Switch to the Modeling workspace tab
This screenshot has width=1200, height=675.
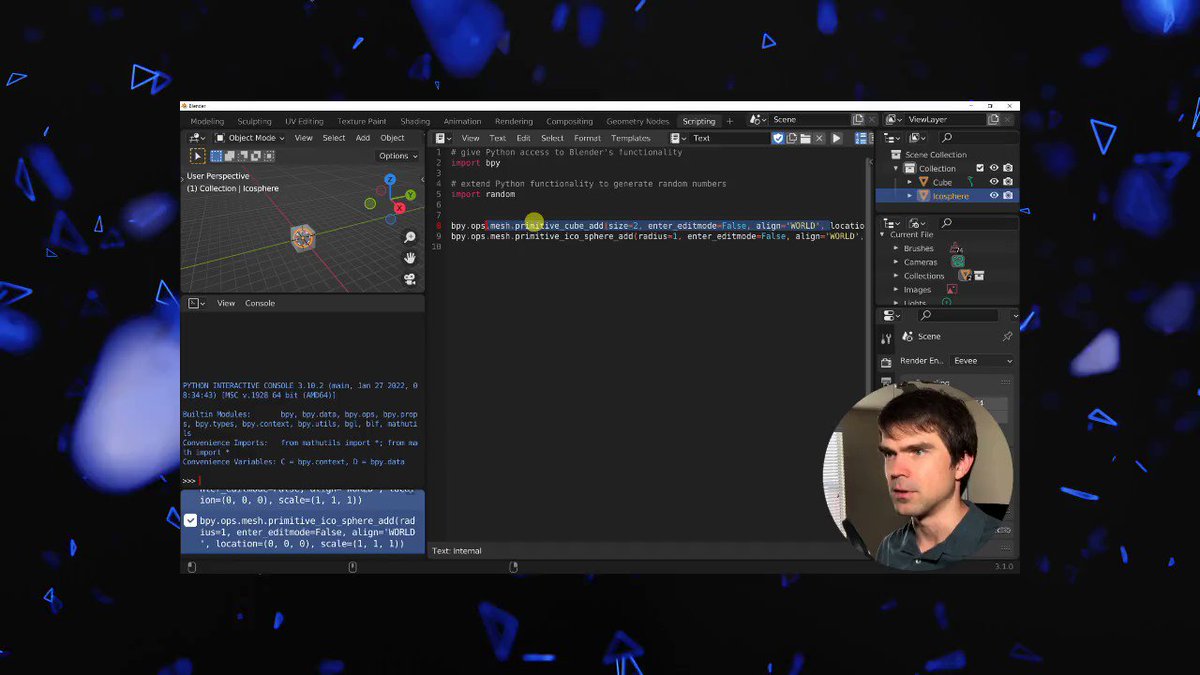pyautogui.click(x=207, y=121)
